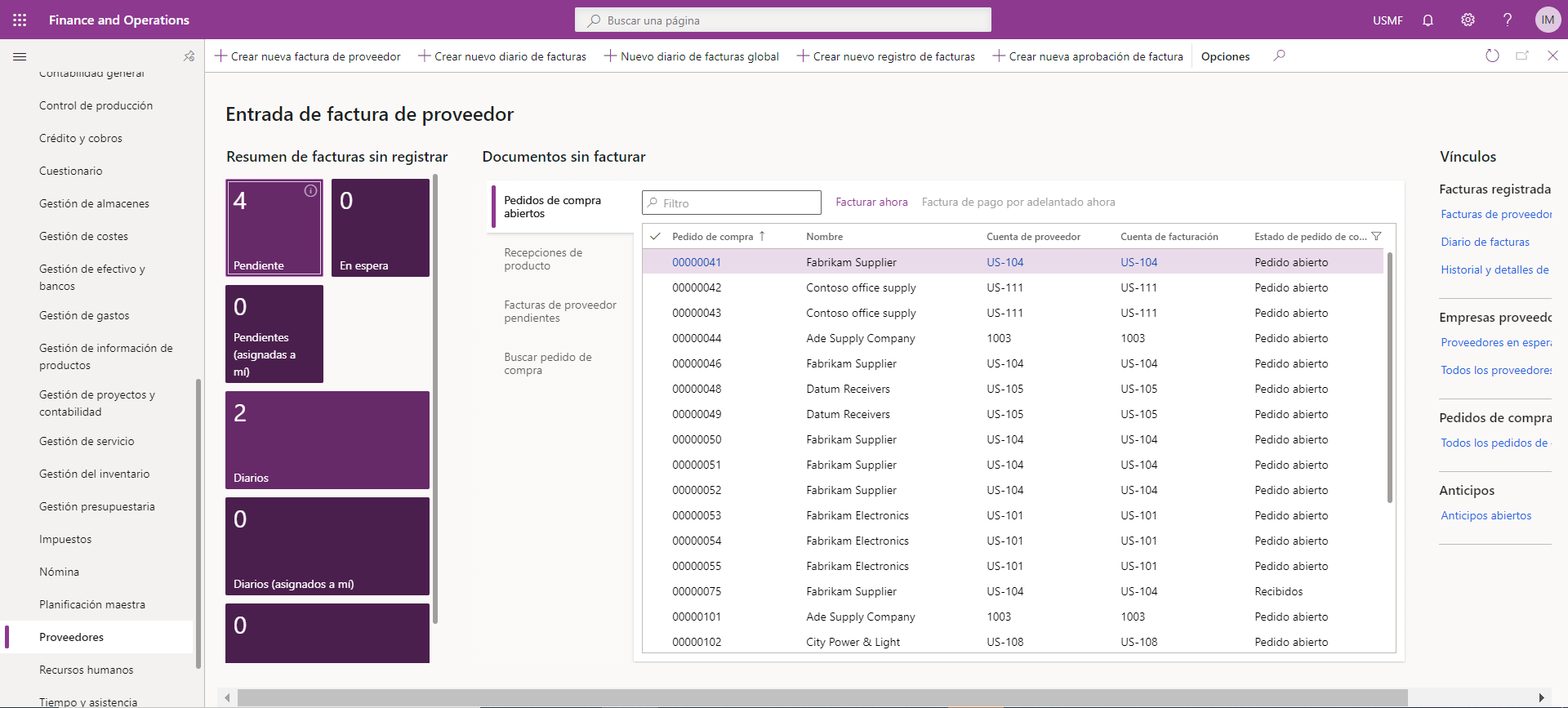This screenshot has height=708, width=1568.
Task: Open Pendientes (asignadas a mí) tile
Action: [274, 334]
